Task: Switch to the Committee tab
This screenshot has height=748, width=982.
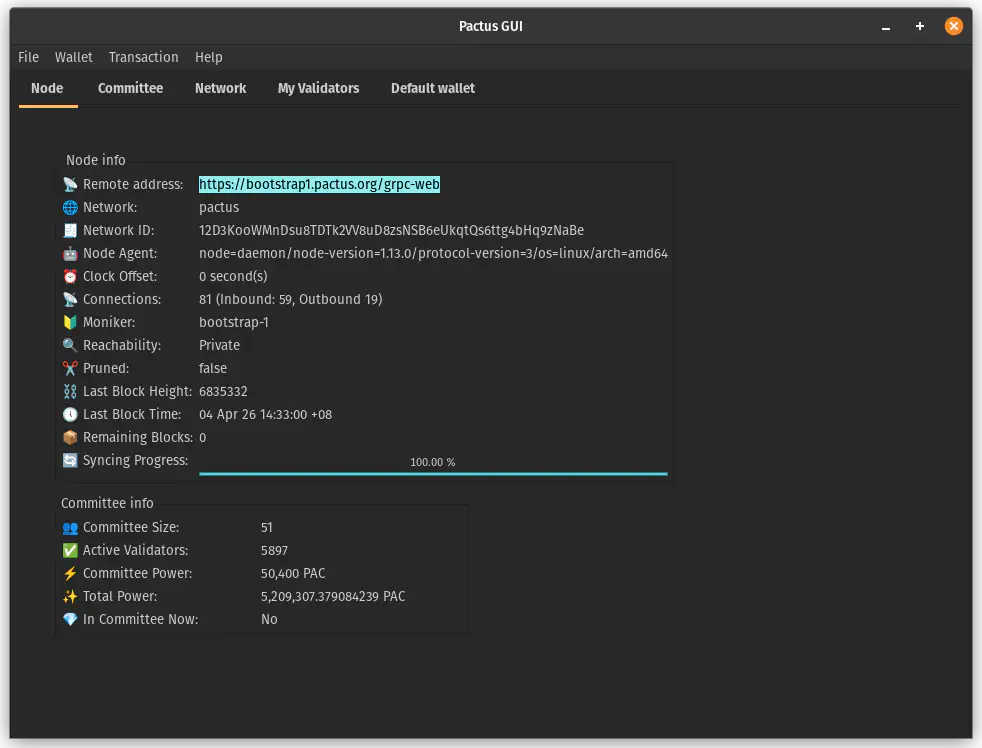Action: (130, 88)
